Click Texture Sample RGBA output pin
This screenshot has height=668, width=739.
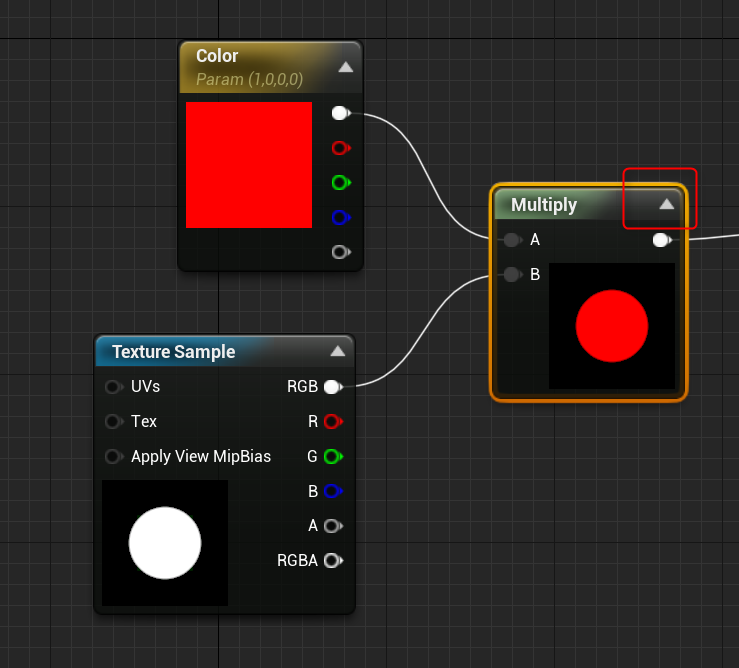[333, 561]
